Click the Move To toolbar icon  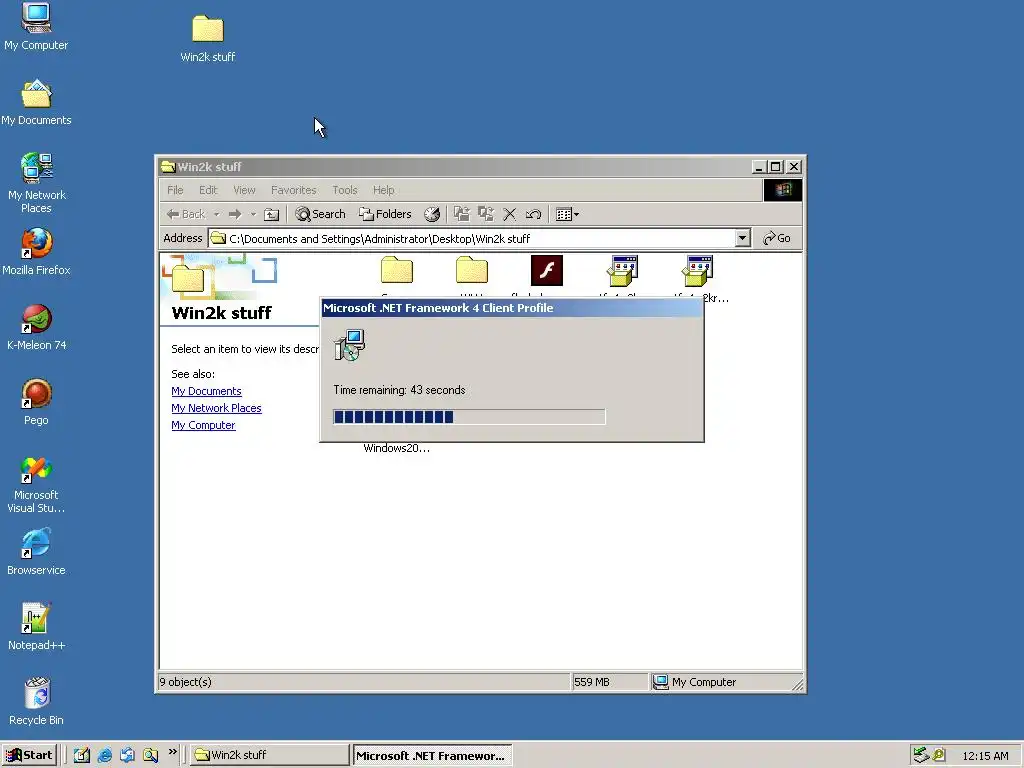tap(462, 214)
